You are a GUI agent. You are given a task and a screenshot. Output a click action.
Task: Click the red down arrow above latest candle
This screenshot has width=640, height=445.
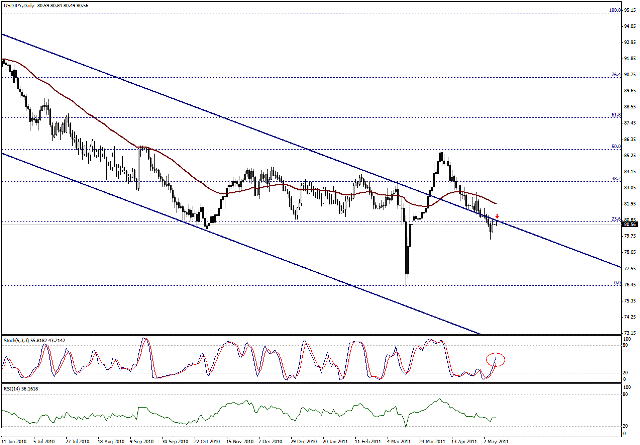(497, 215)
